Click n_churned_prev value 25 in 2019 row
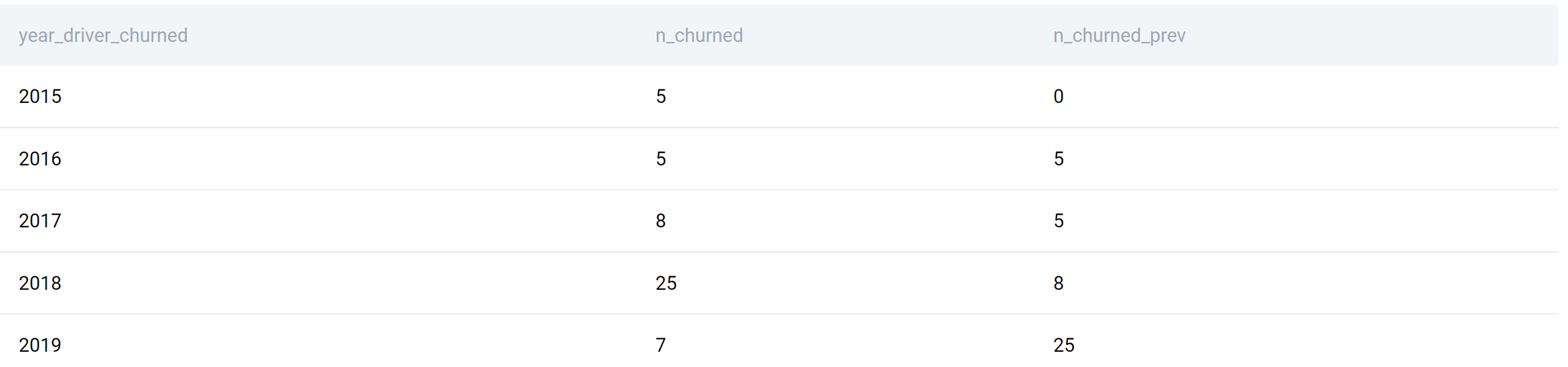The width and height of the screenshot is (1568, 367). (x=1064, y=345)
